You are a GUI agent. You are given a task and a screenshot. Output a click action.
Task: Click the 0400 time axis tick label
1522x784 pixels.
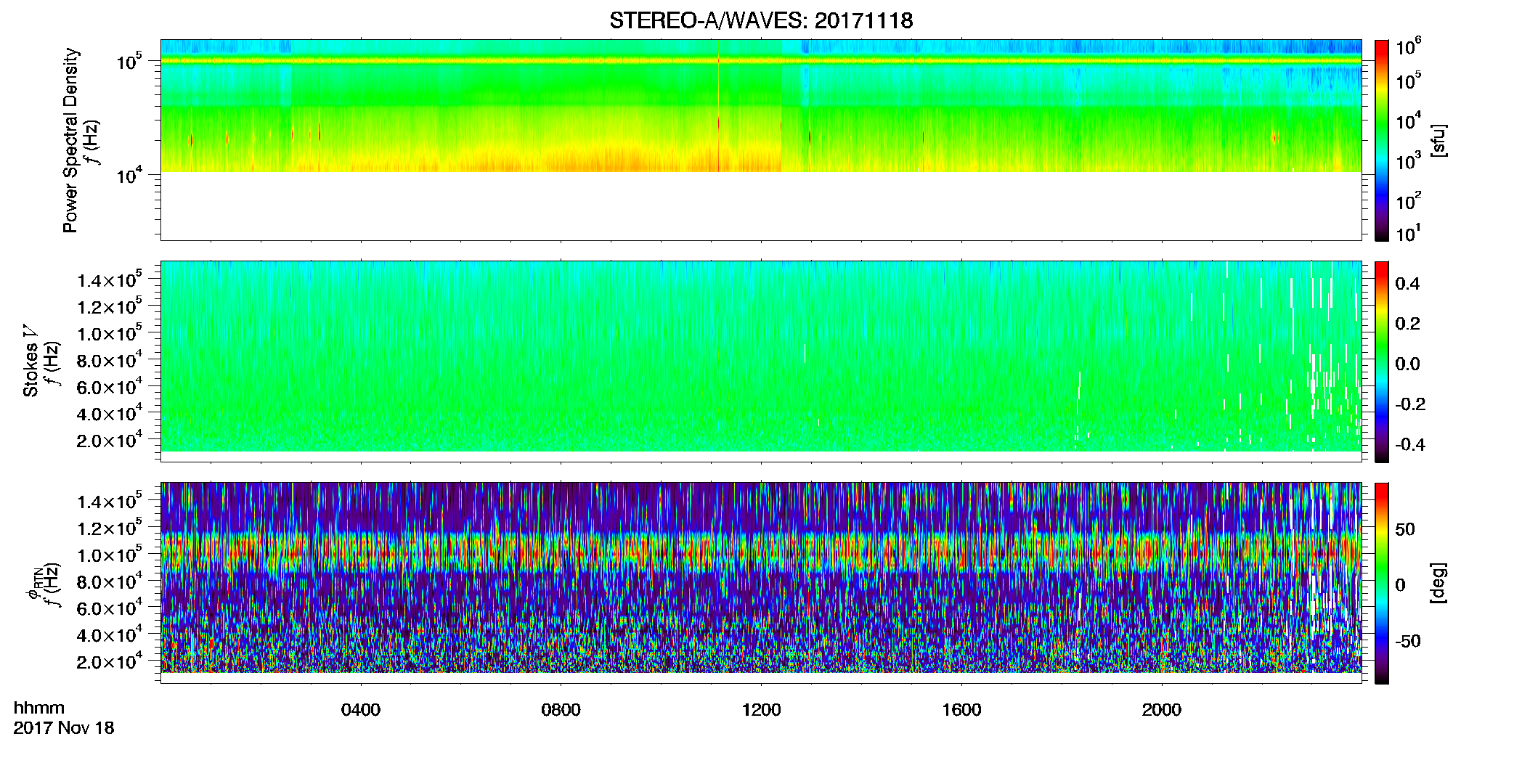coord(361,710)
